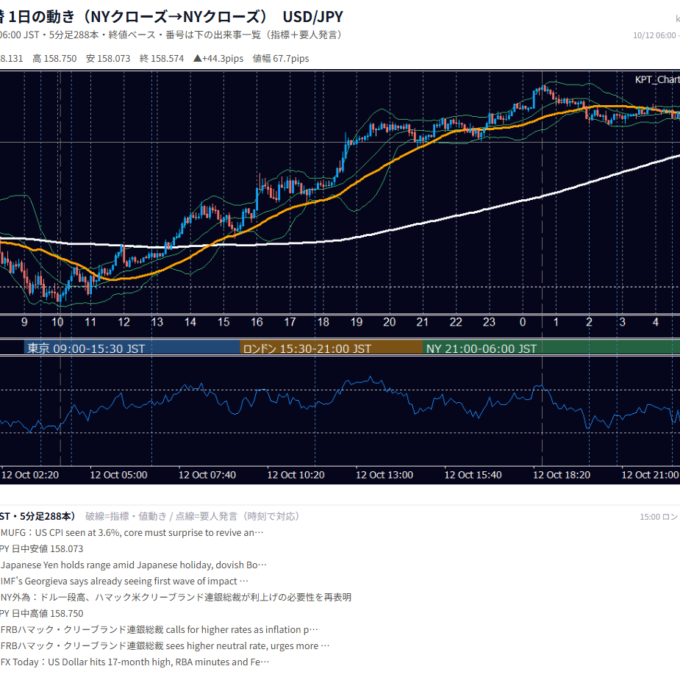
Task: Click the high value 高 158.750
Action: pos(55,59)
